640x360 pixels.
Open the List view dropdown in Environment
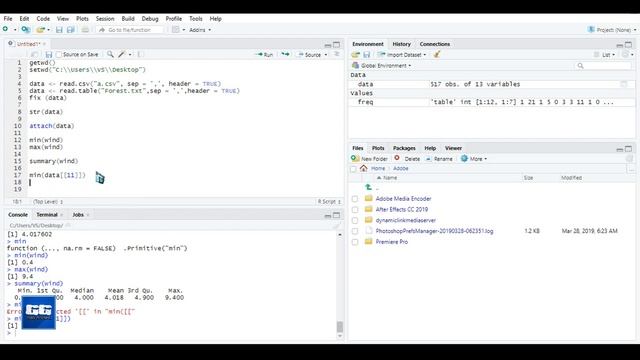pyautogui.click(x=604, y=55)
